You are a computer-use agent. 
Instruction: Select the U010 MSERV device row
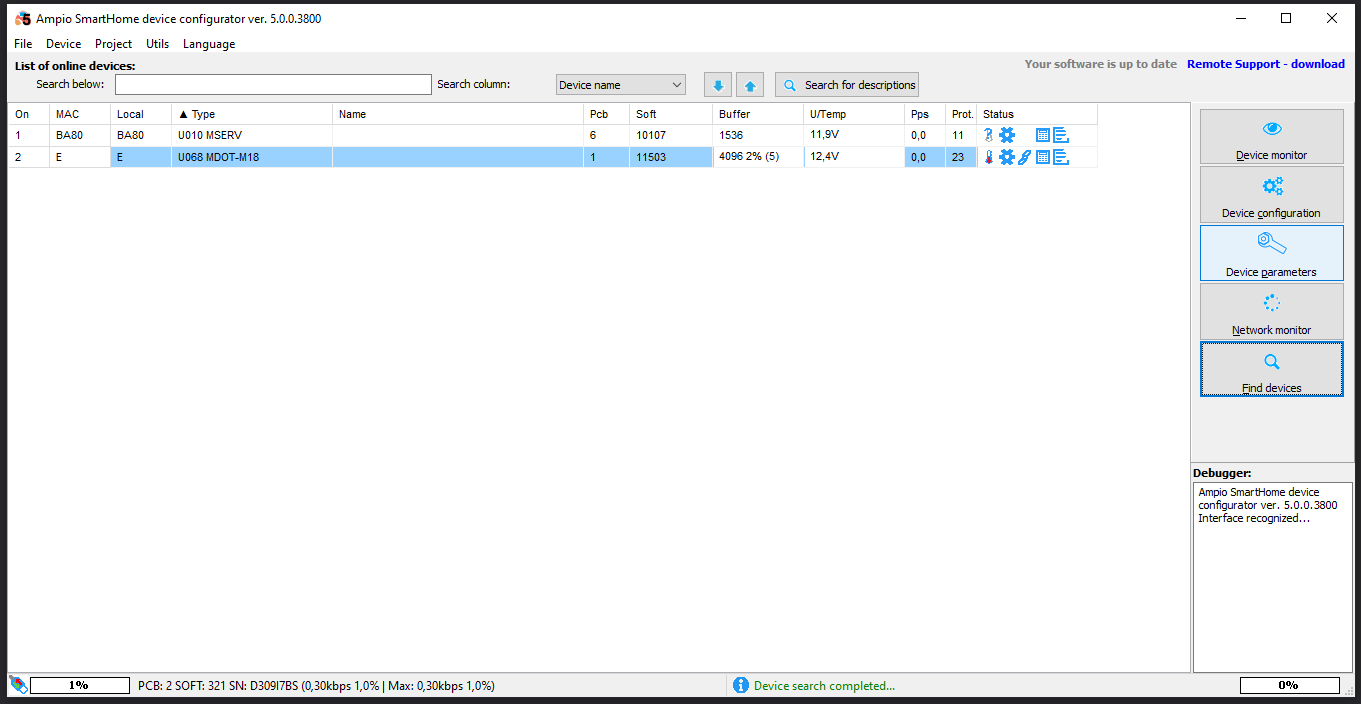pos(553,135)
